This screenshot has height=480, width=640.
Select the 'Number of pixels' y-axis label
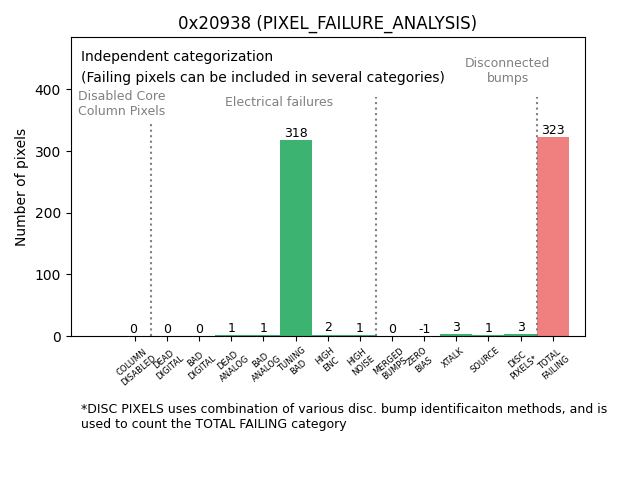click(22, 187)
